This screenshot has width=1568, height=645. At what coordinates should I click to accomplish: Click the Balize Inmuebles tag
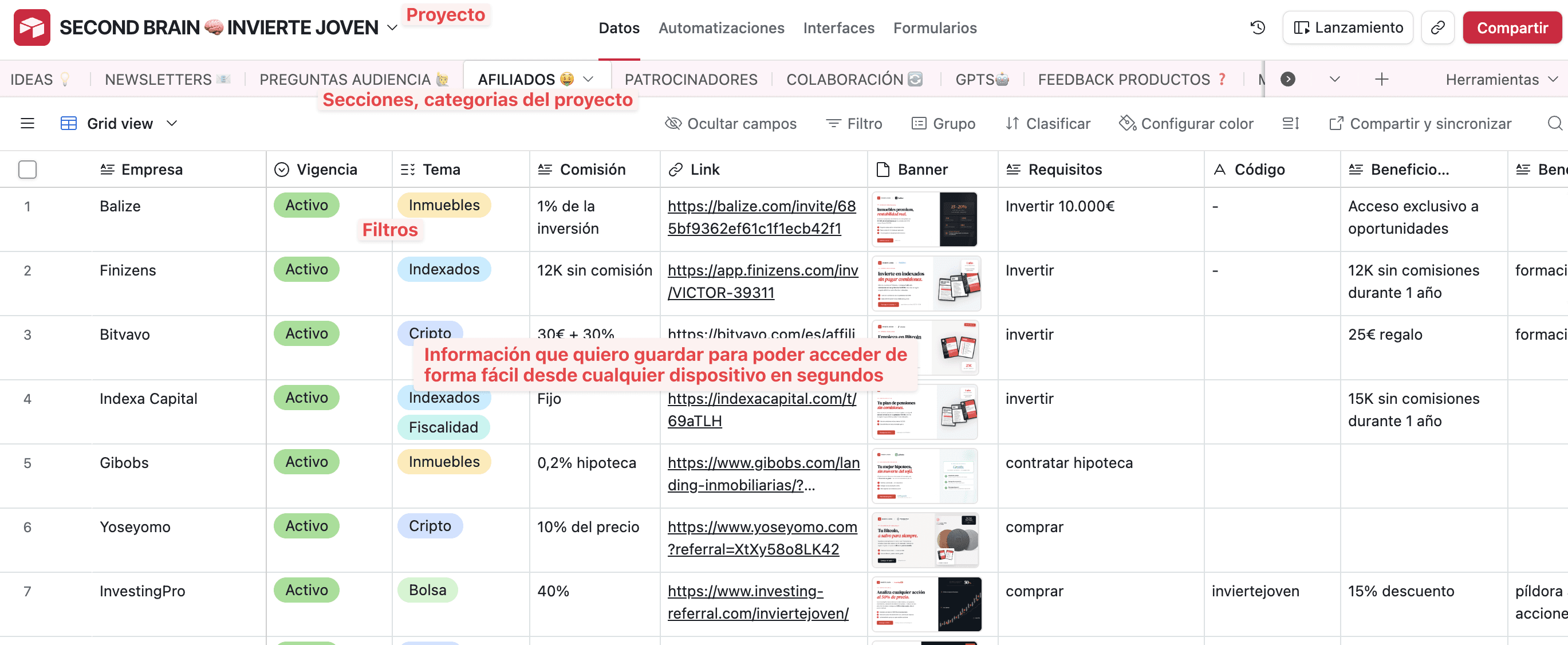coord(444,205)
